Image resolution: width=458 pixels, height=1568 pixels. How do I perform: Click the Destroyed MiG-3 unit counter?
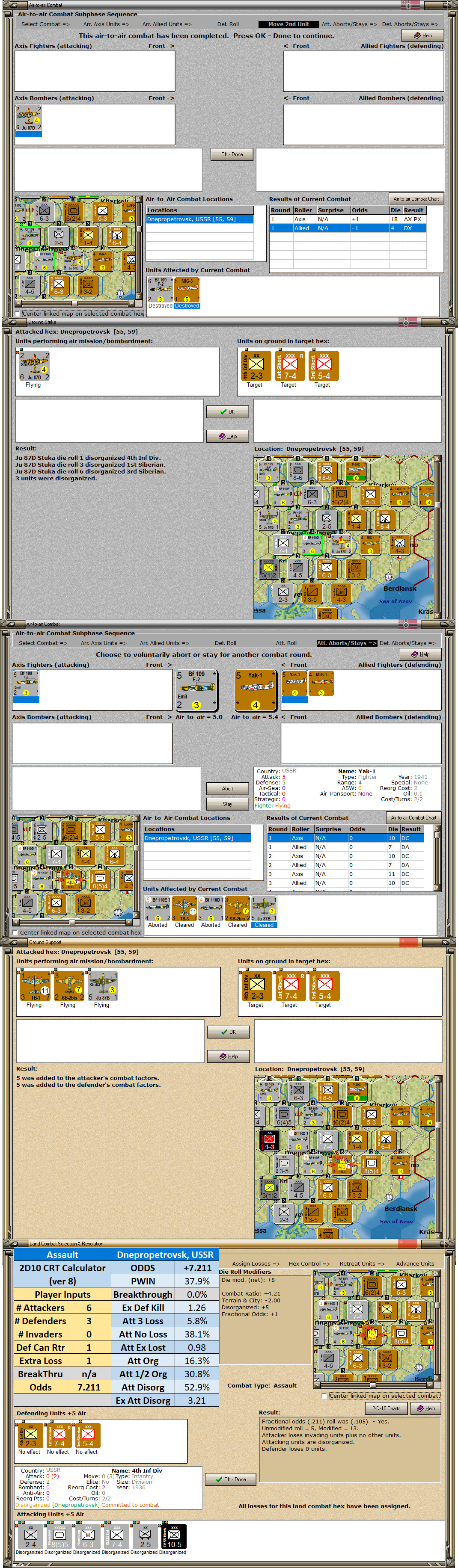187,290
